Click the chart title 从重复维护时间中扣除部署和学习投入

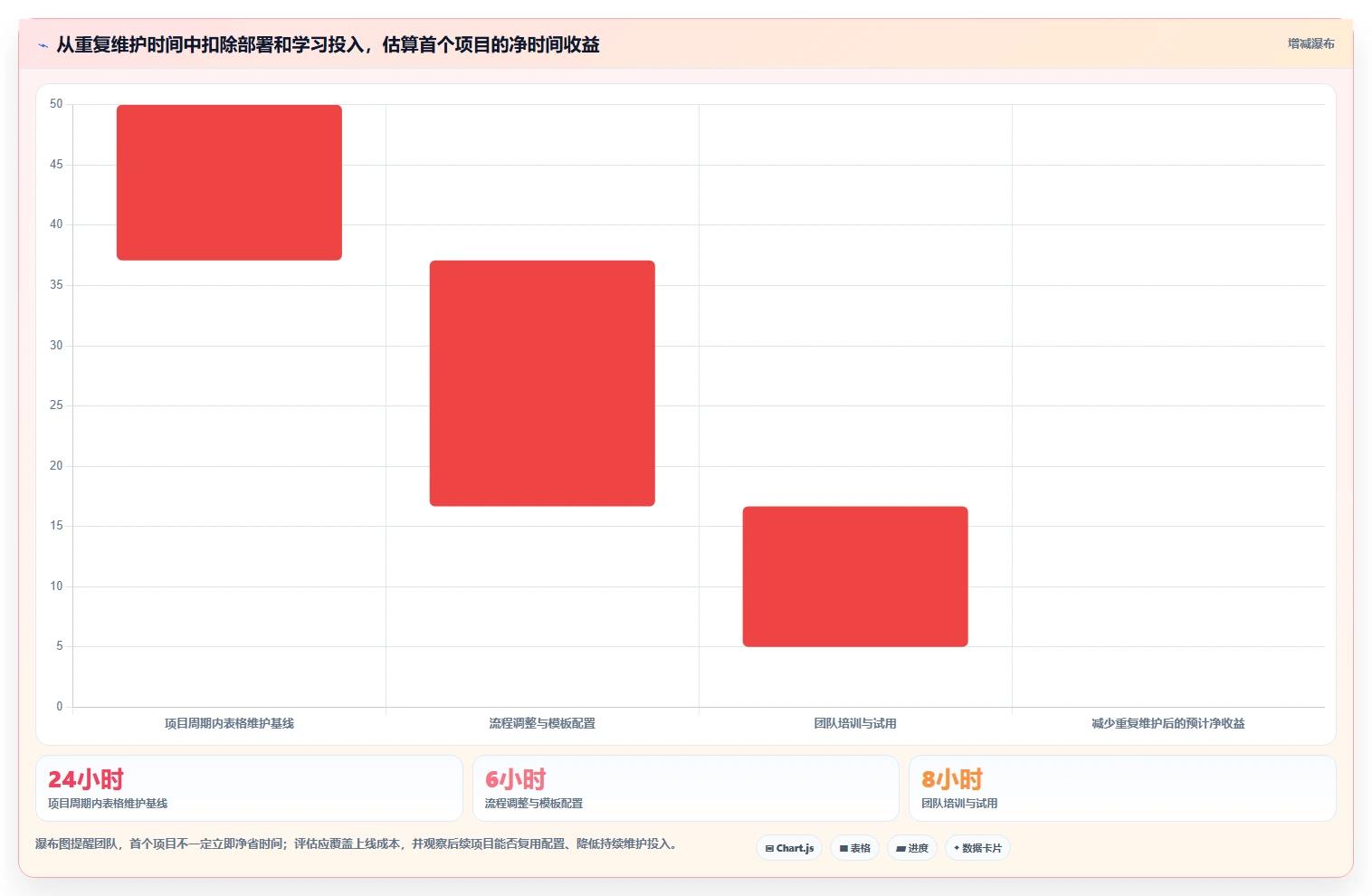point(328,44)
